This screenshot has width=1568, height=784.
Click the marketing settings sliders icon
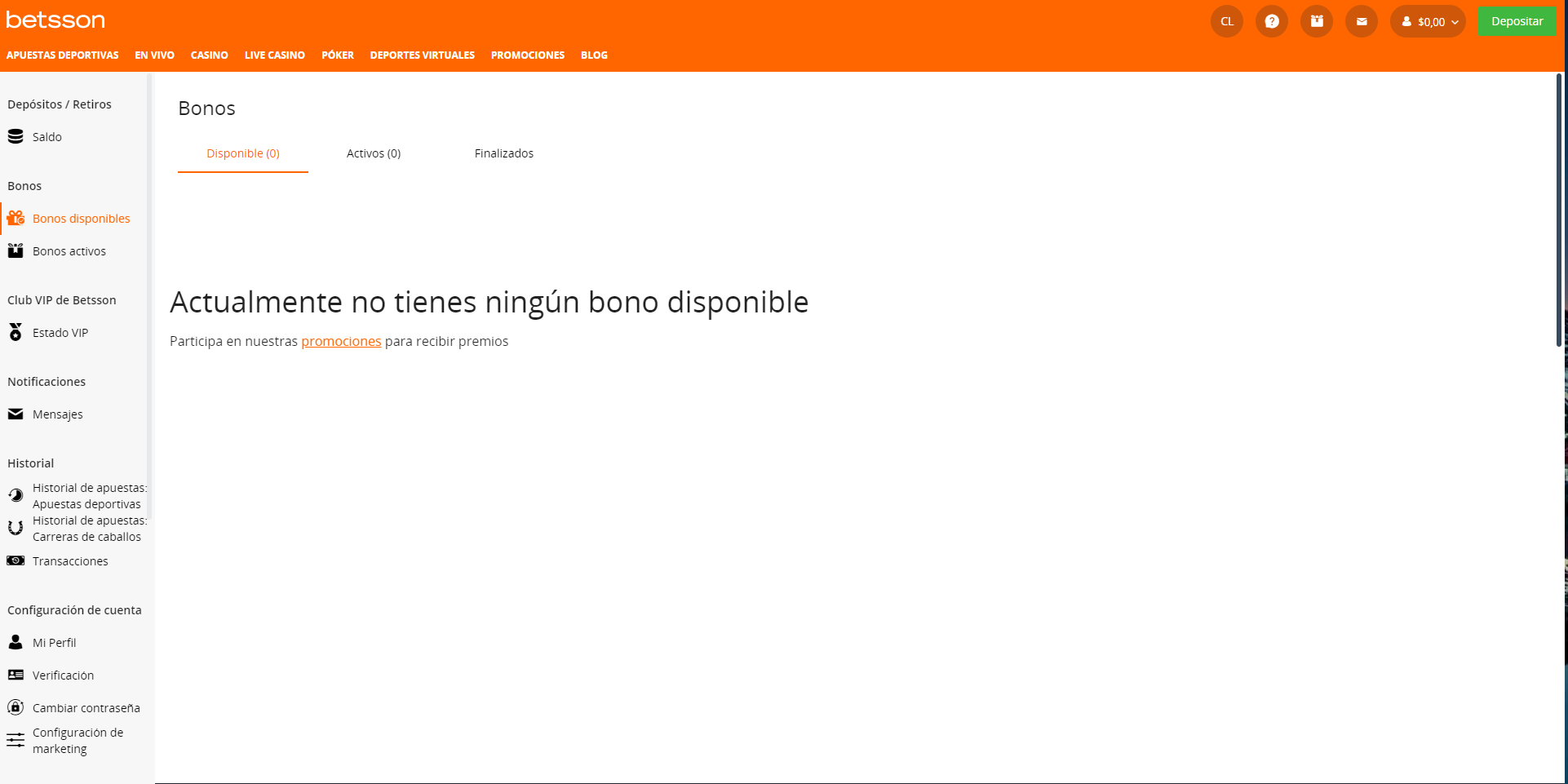pyautogui.click(x=16, y=740)
